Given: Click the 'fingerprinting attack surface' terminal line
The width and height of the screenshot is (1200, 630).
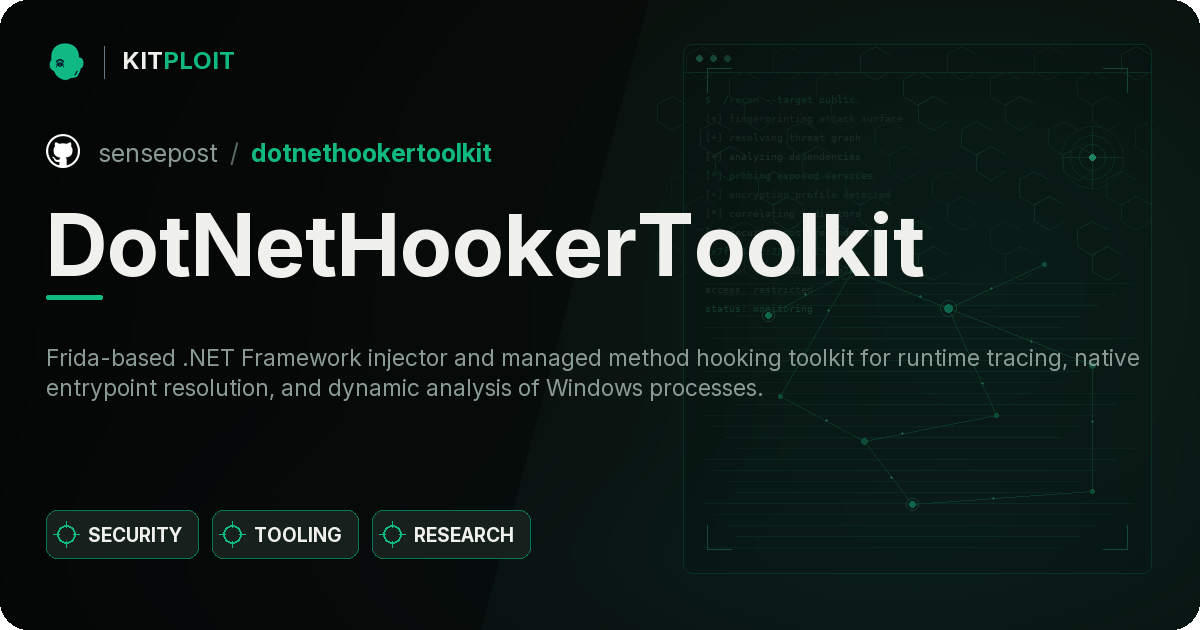Looking at the screenshot, I should pyautogui.click(x=803, y=119).
